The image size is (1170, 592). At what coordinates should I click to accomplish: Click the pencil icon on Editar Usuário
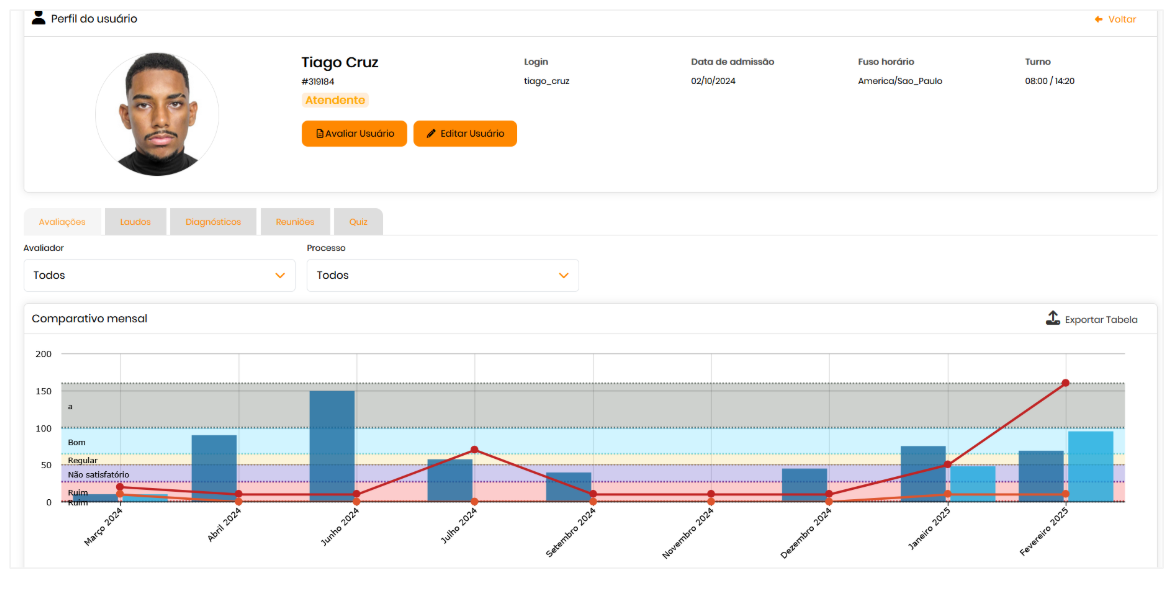click(x=431, y=134)
